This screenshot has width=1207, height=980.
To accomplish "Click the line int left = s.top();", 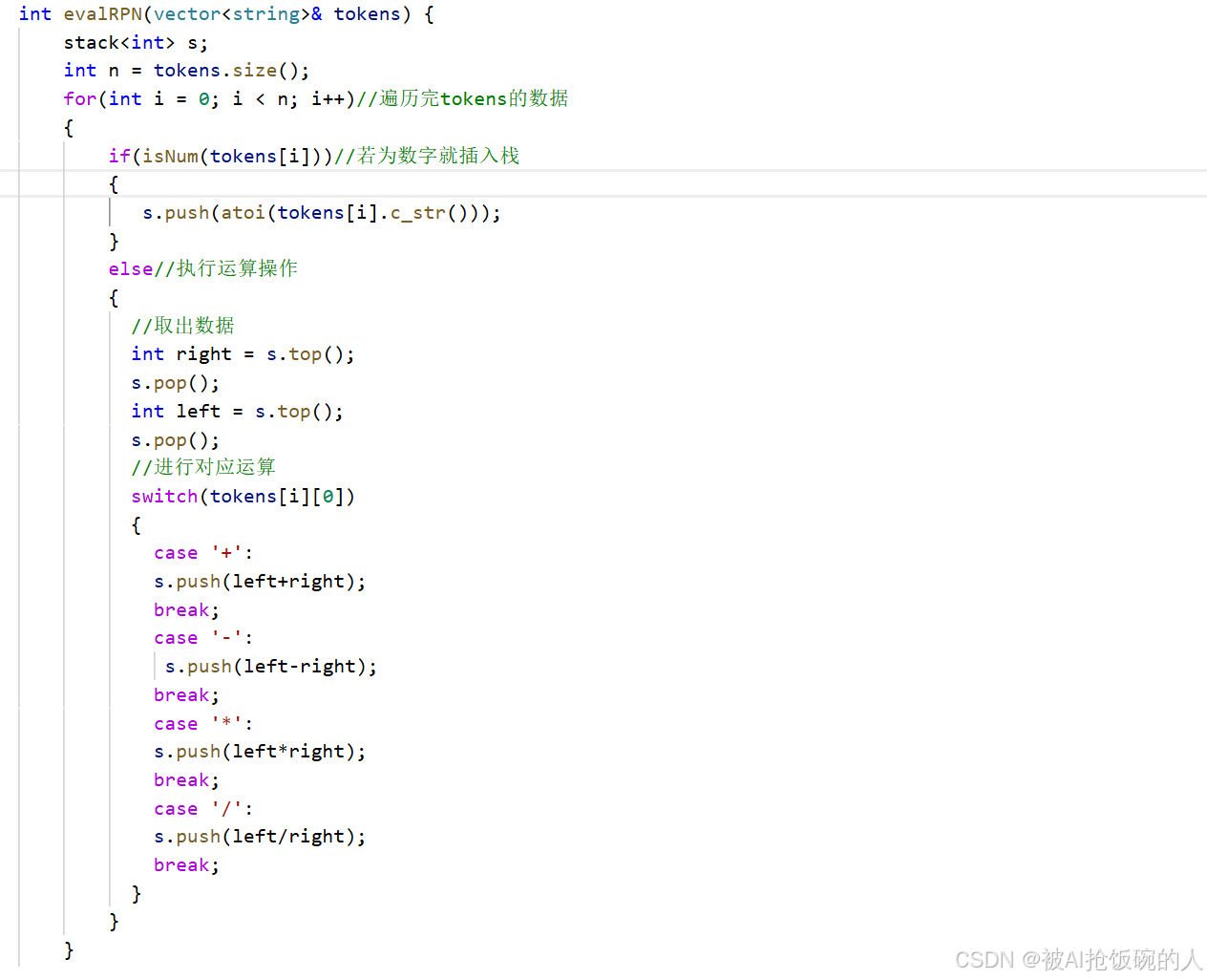I will 237,412.
